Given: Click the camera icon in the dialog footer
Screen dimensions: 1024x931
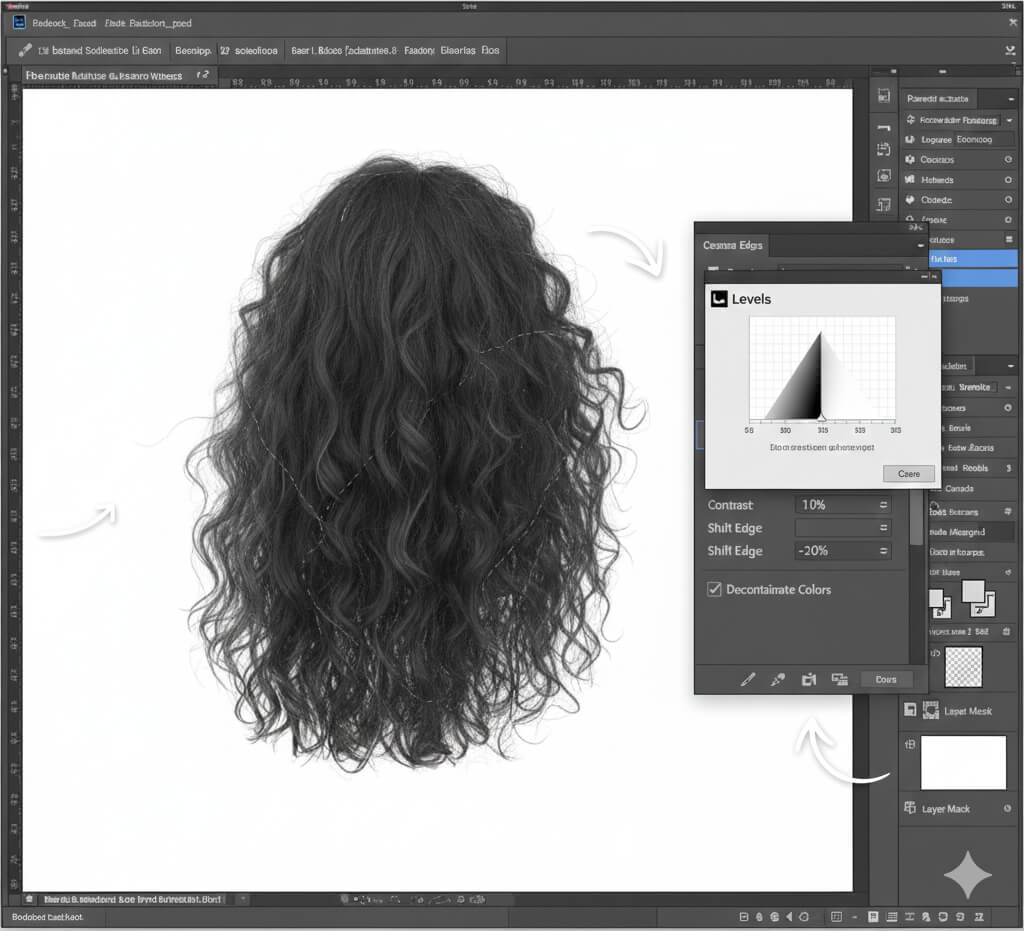Looking at the screenshot, I should [x=809, y=679].
